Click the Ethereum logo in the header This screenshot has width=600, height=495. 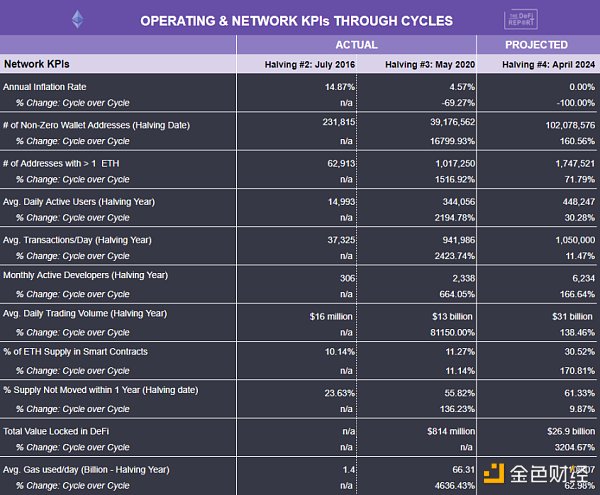pos(78,19)
